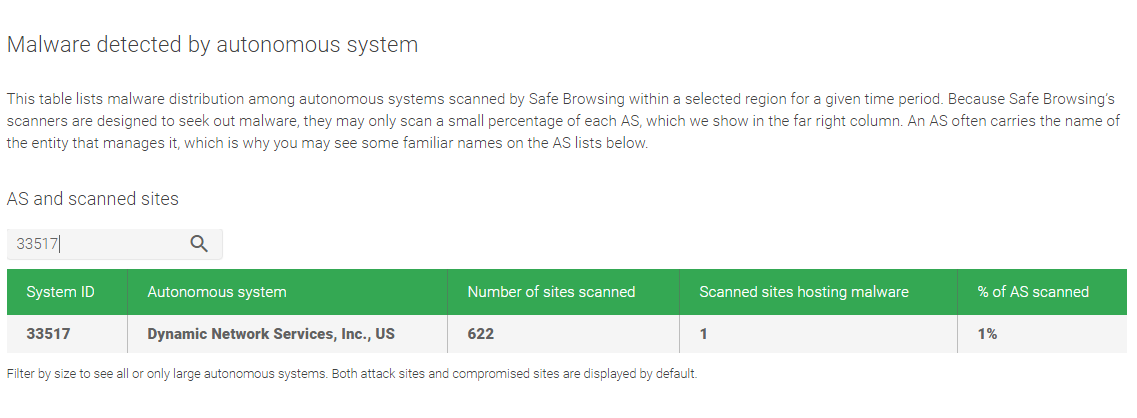Select the 33517 System ID cell

(x=48, y=334)
